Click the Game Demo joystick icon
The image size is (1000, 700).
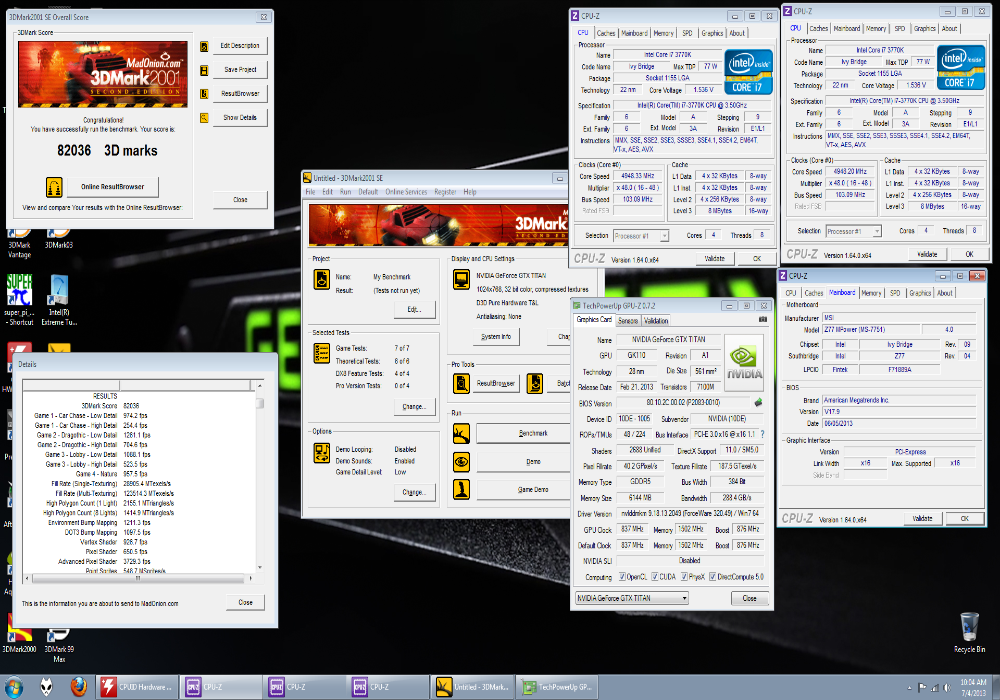[x=461, y=490]
